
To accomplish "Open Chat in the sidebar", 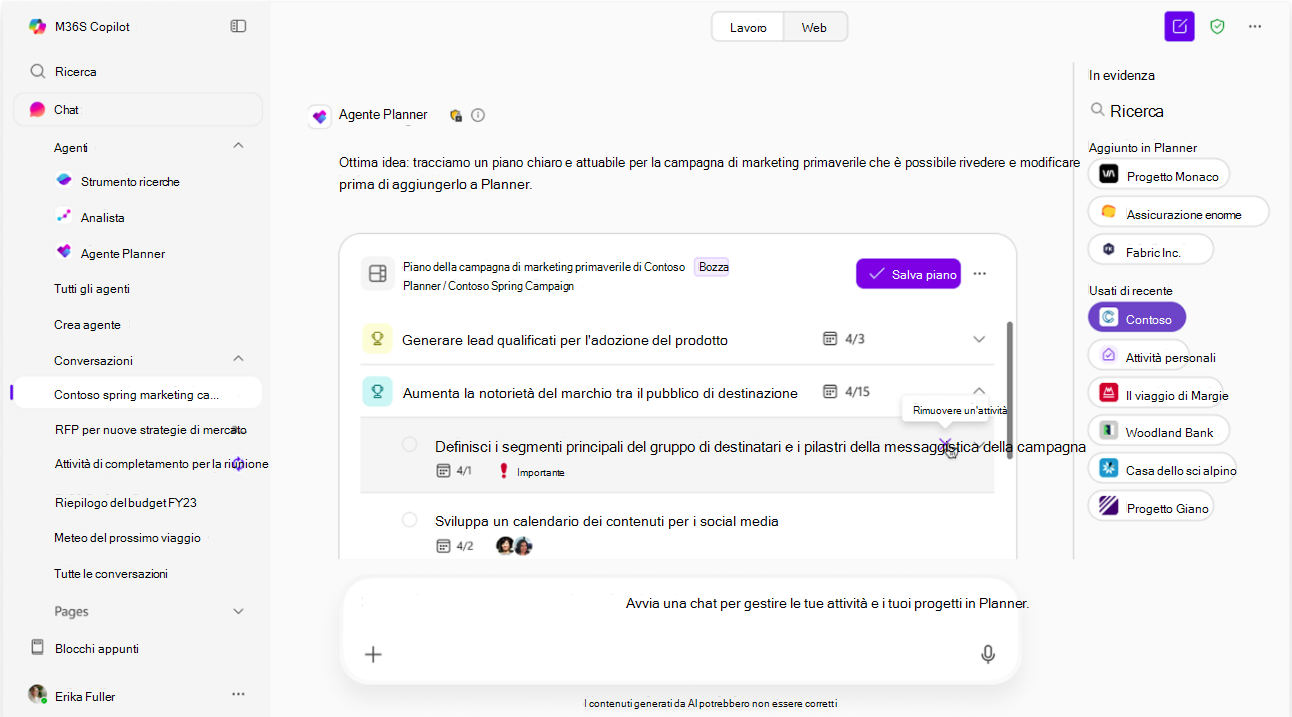I will [x=138, y=109].
